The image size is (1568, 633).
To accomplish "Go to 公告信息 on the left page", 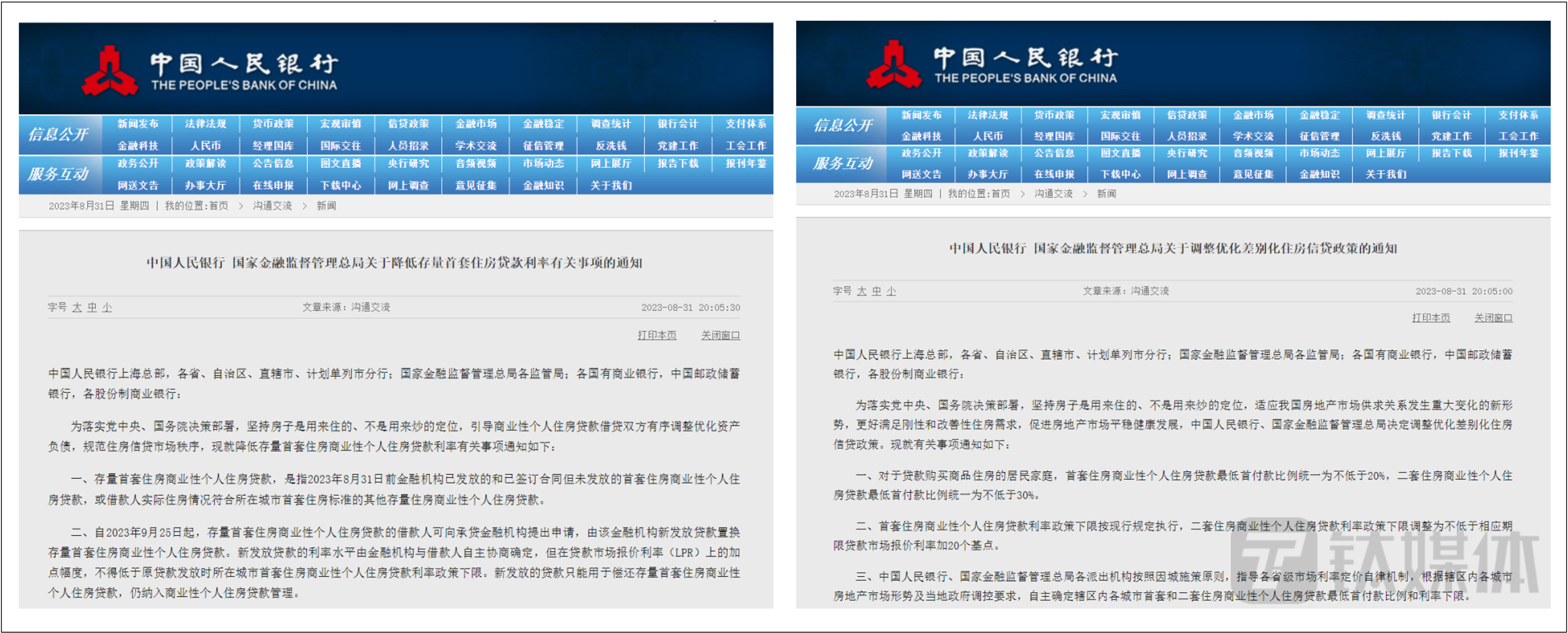I will click(273, 163).
